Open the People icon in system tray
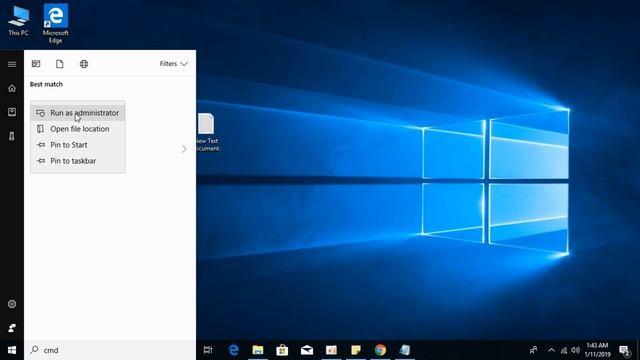The image size is (640, 360). click(x=533, y=350)
